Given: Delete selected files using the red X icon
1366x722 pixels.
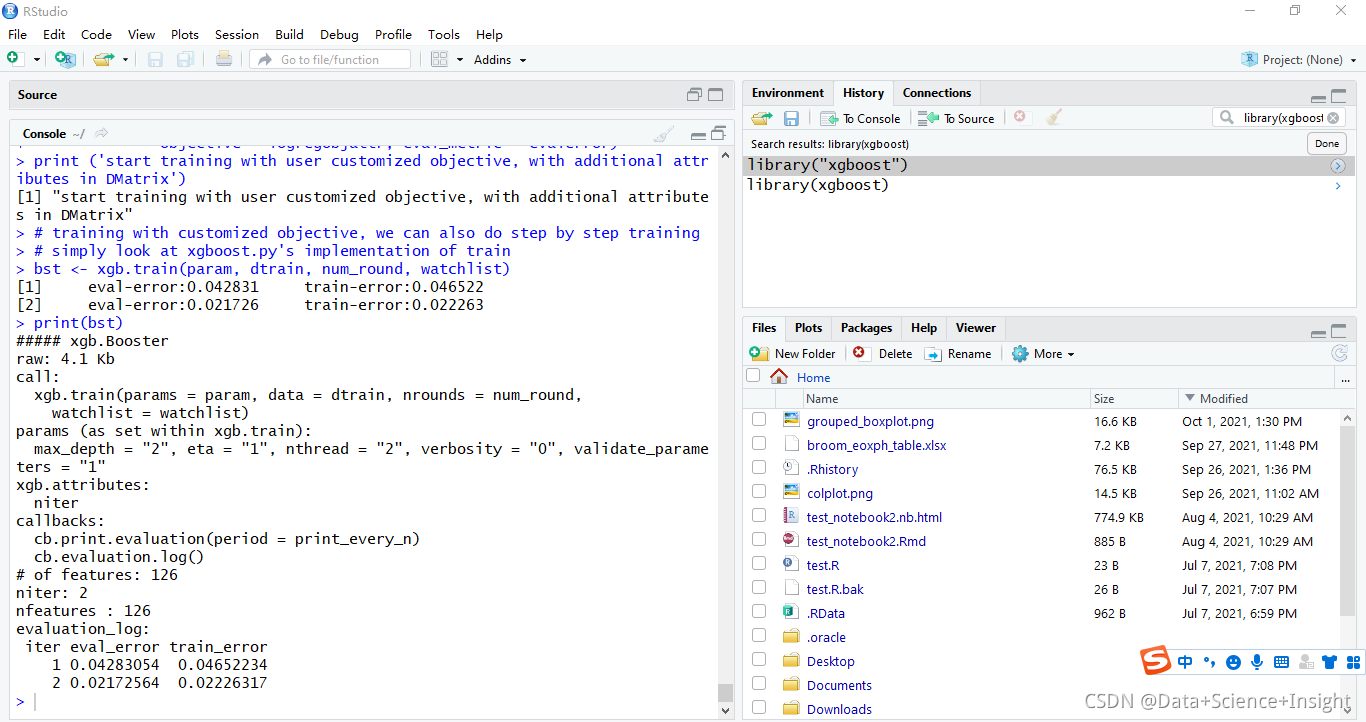Looking at the screenshot, I should pyautogui.click(x=859, y=353).
